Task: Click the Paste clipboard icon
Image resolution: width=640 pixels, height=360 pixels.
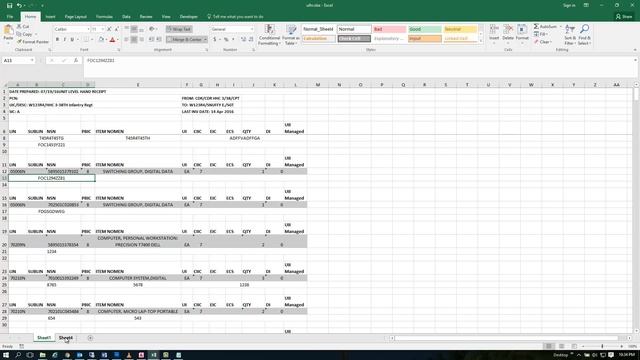Action: (x=8, y=30)
